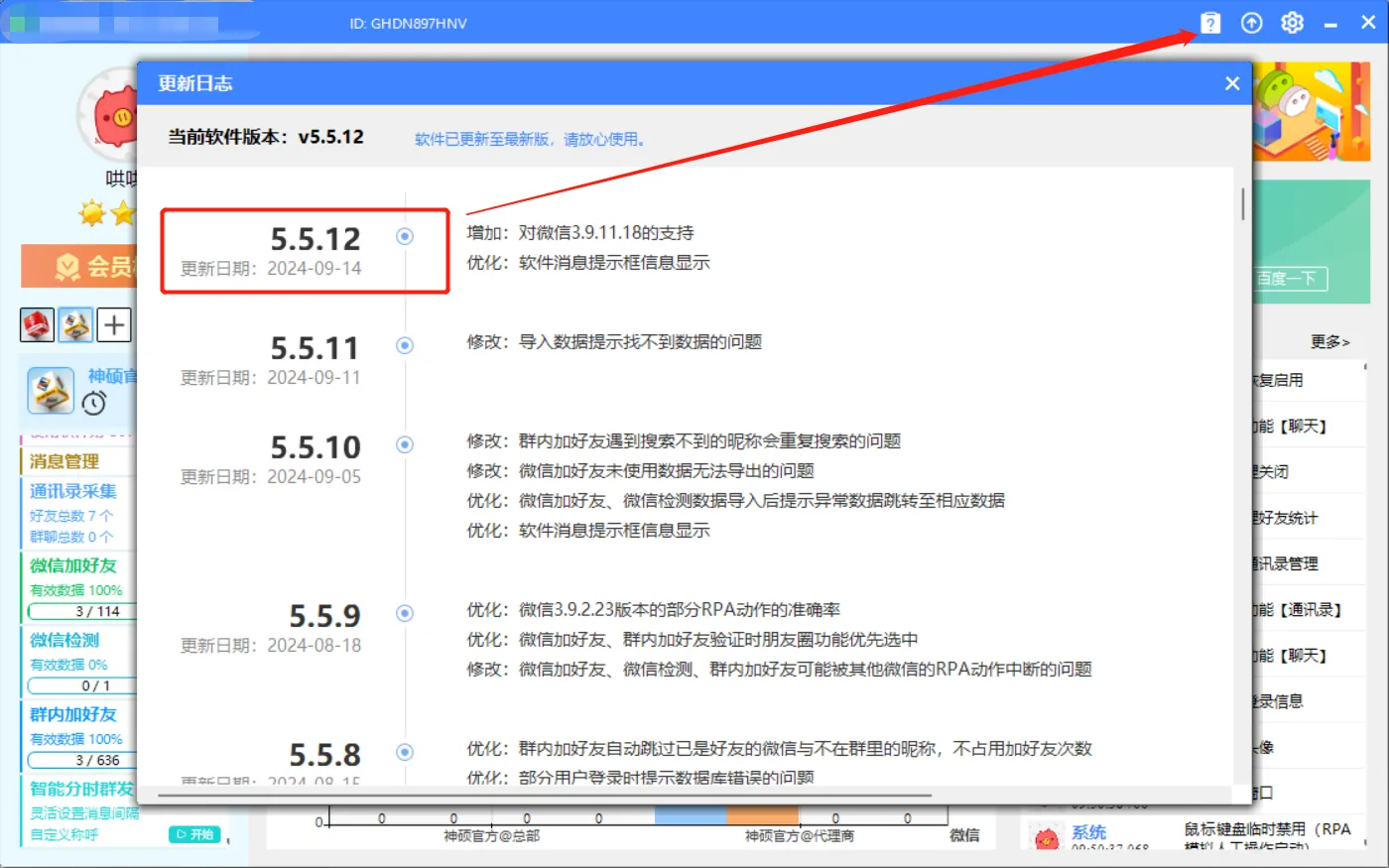The height and width of the screenshot is (868, 1389).
Task: Click ID: GHDN897HNV in title bar
Action: [x=408, y=23]
